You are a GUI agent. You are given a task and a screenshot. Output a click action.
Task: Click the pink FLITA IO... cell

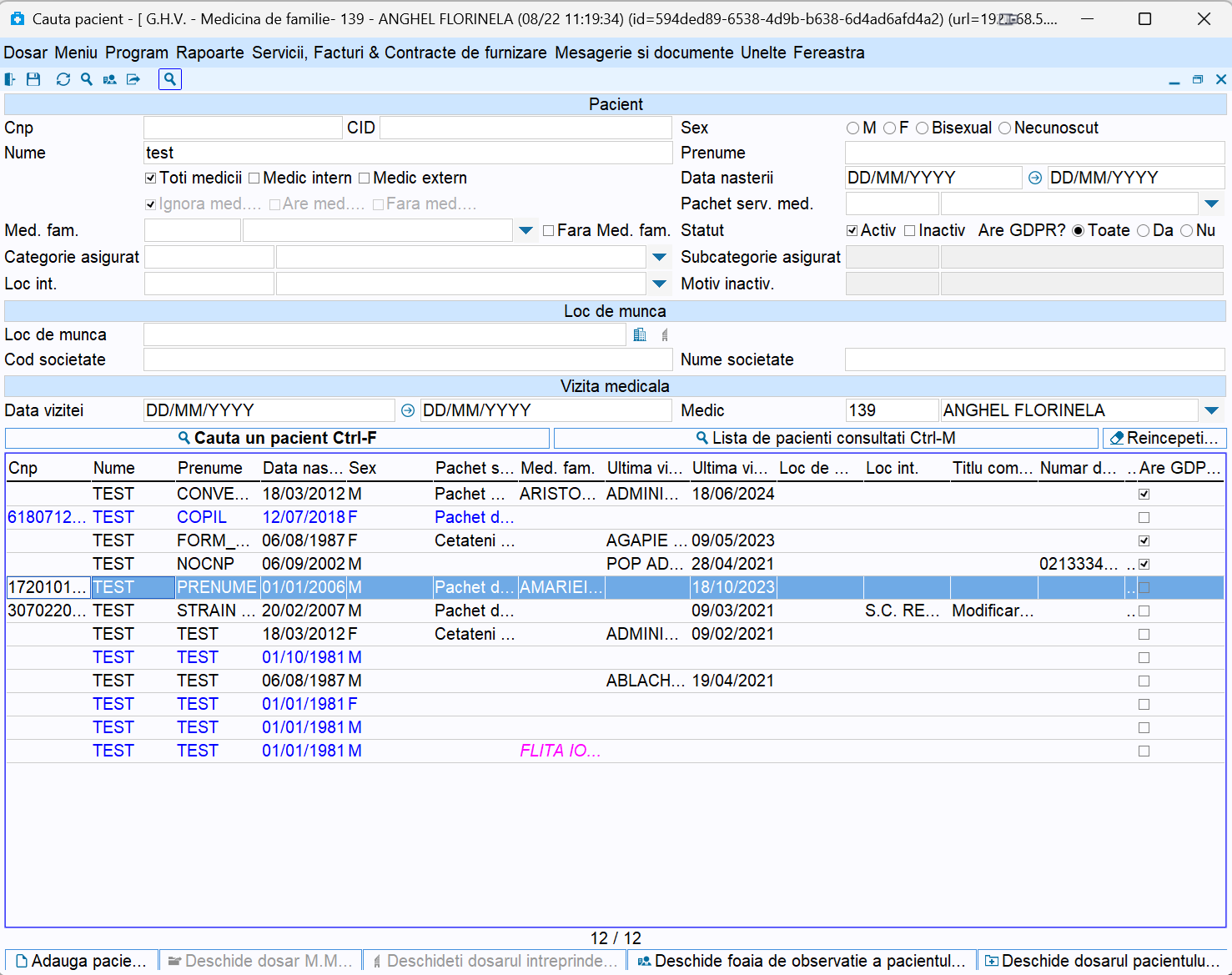(561, 751)
